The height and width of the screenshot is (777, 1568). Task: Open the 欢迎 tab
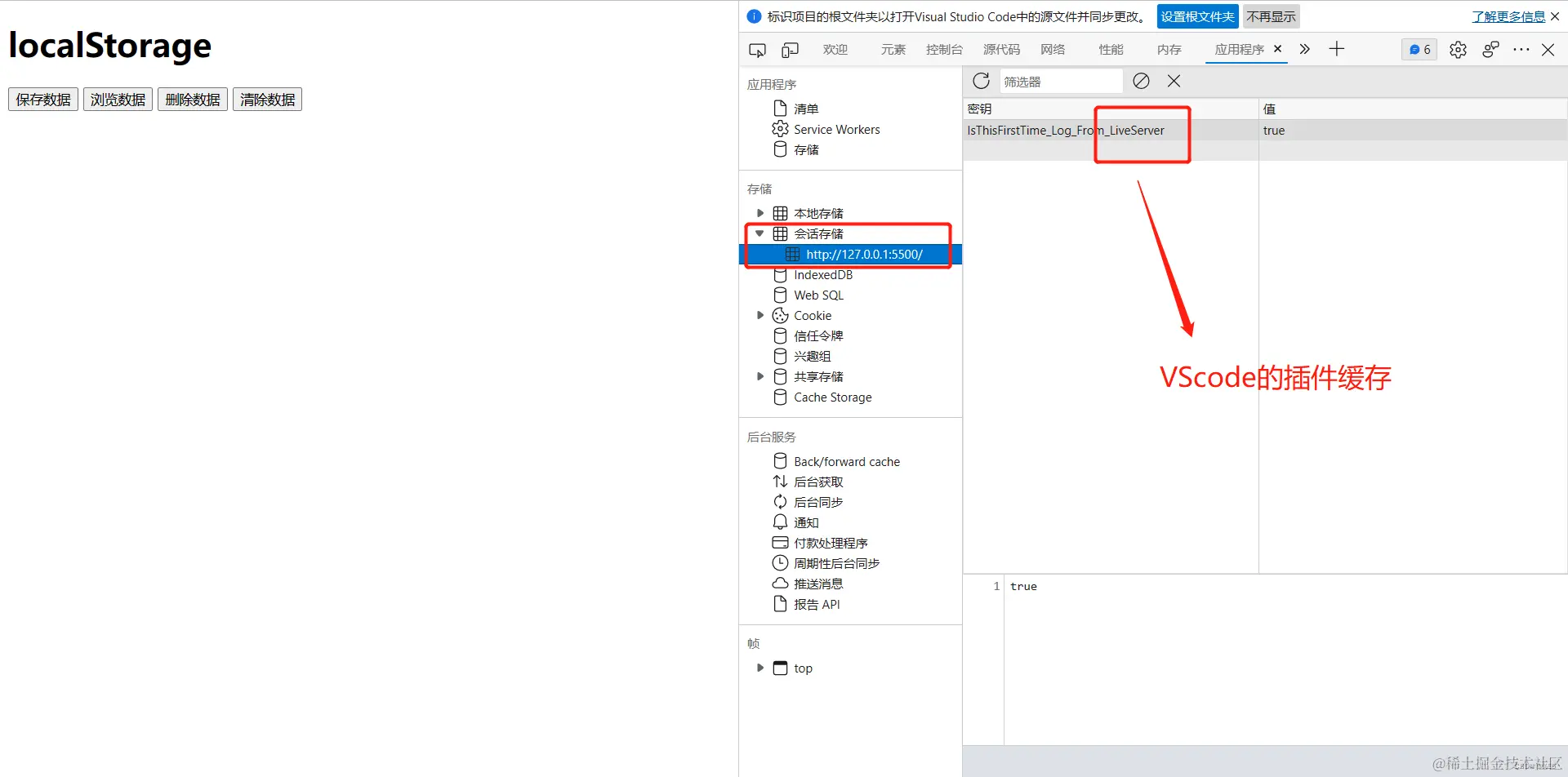point(835,50)
